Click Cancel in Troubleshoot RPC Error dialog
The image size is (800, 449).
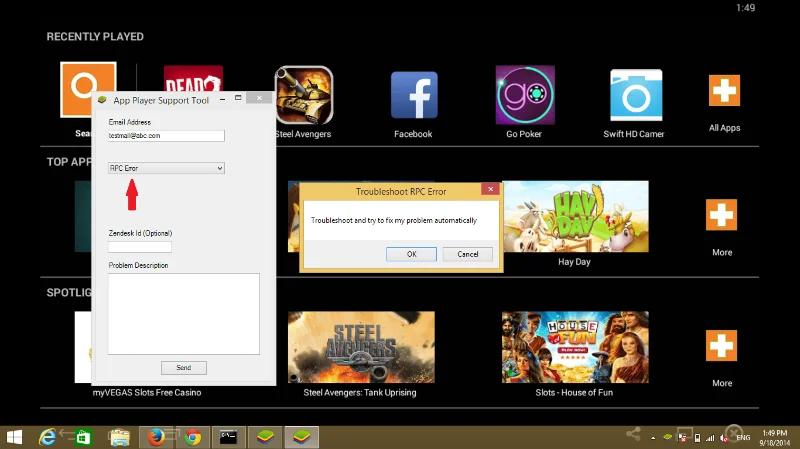click(x=467, y=254)
